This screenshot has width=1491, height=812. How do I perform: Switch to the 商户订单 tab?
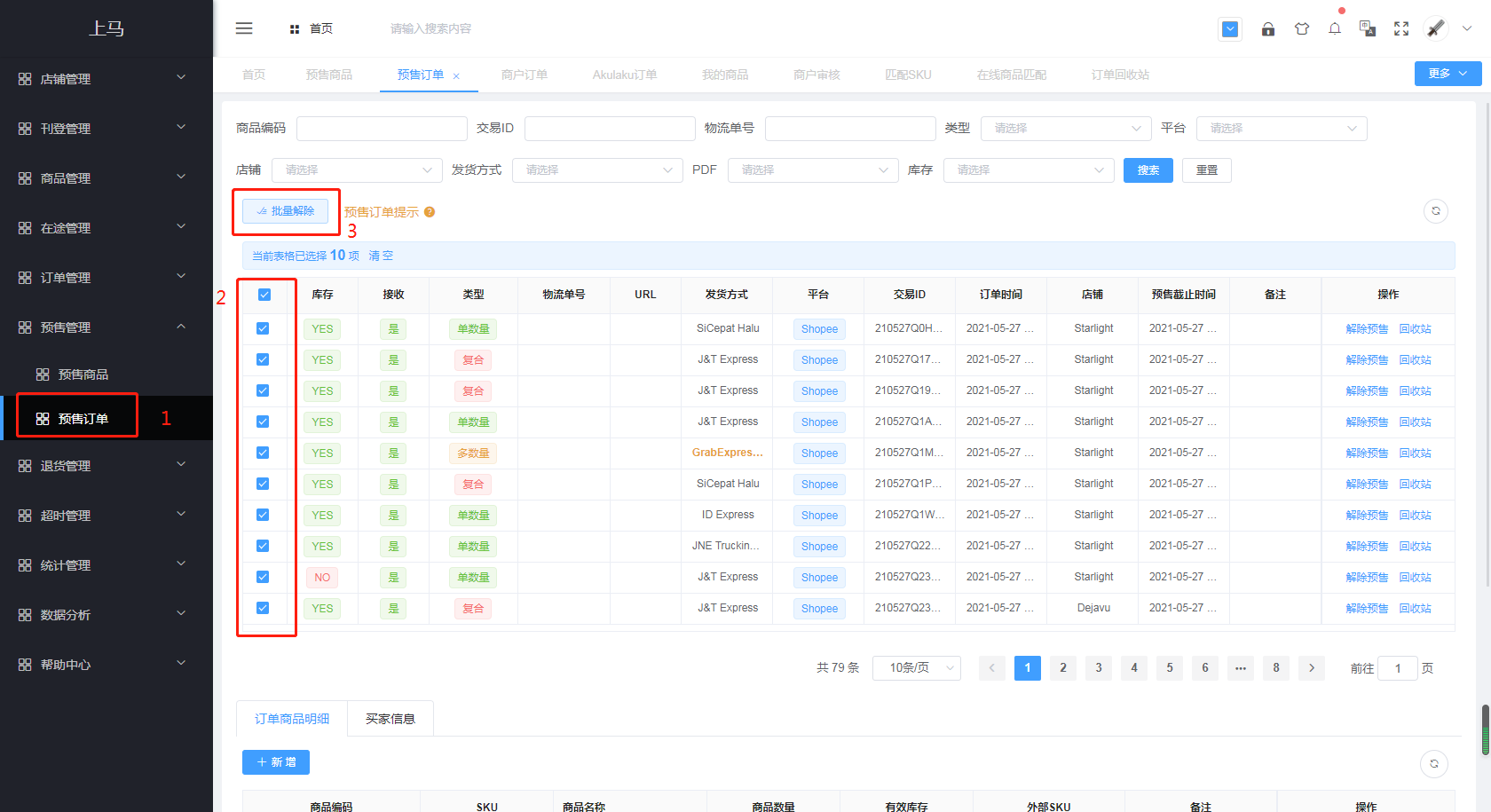(x=525, y=75)
